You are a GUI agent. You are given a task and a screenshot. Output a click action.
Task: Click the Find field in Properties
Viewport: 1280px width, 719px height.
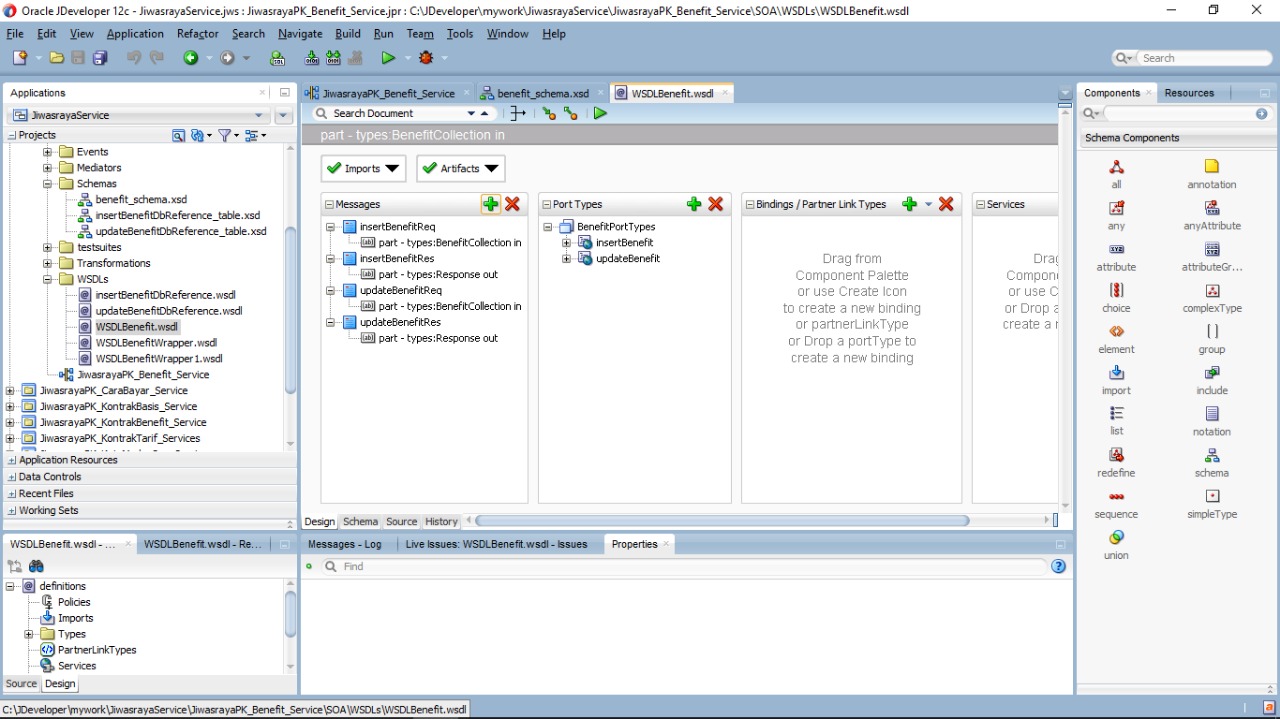[x=693, y=566]
